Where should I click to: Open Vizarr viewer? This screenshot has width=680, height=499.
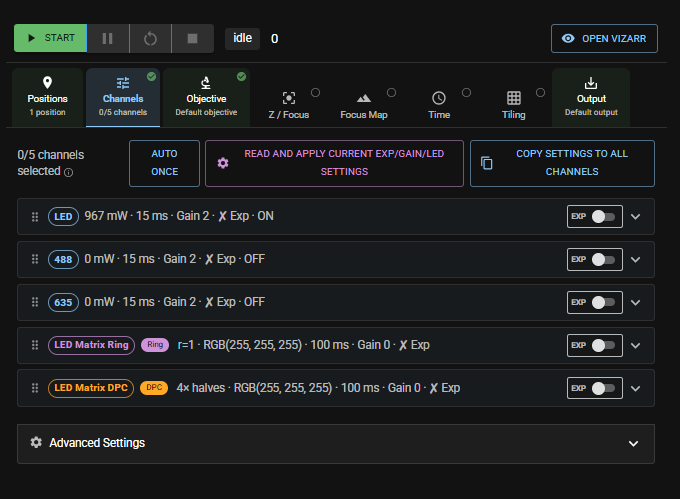tap(604, 39)
